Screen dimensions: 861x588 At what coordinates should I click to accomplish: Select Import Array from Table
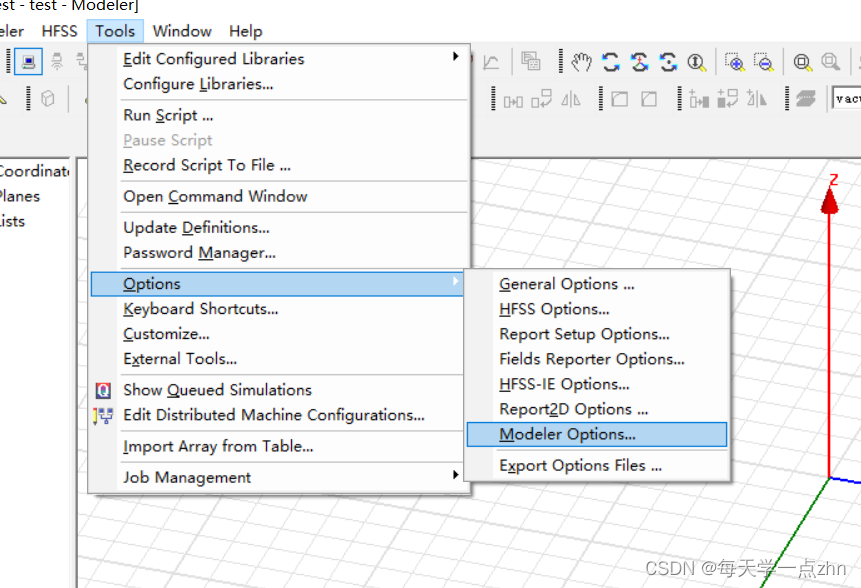(218, 446)
